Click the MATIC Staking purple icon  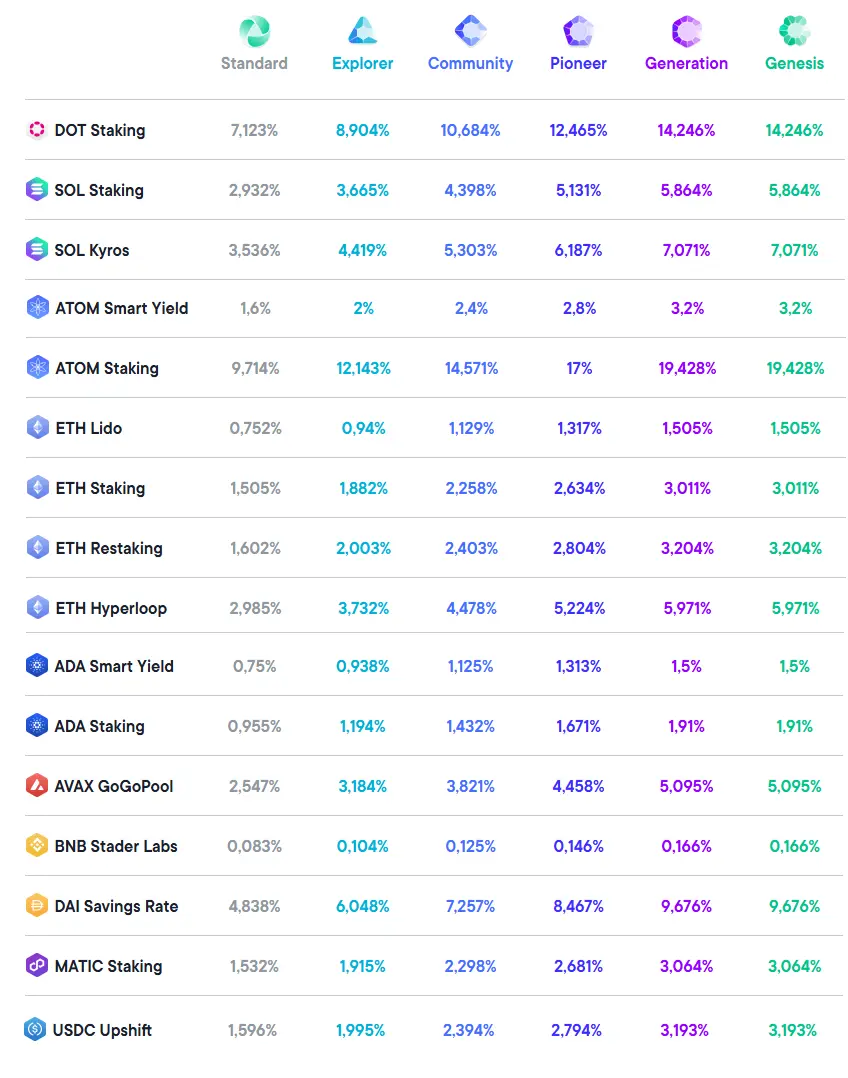pyautogui.click(x=37, y=966)
